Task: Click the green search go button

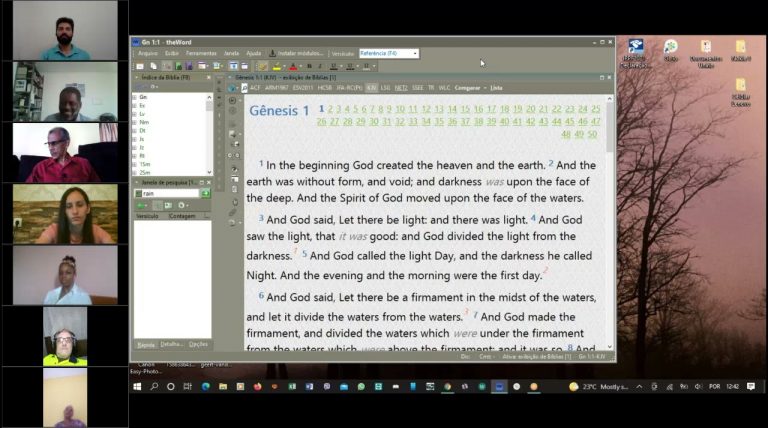Action: click(x=205, y=193)
